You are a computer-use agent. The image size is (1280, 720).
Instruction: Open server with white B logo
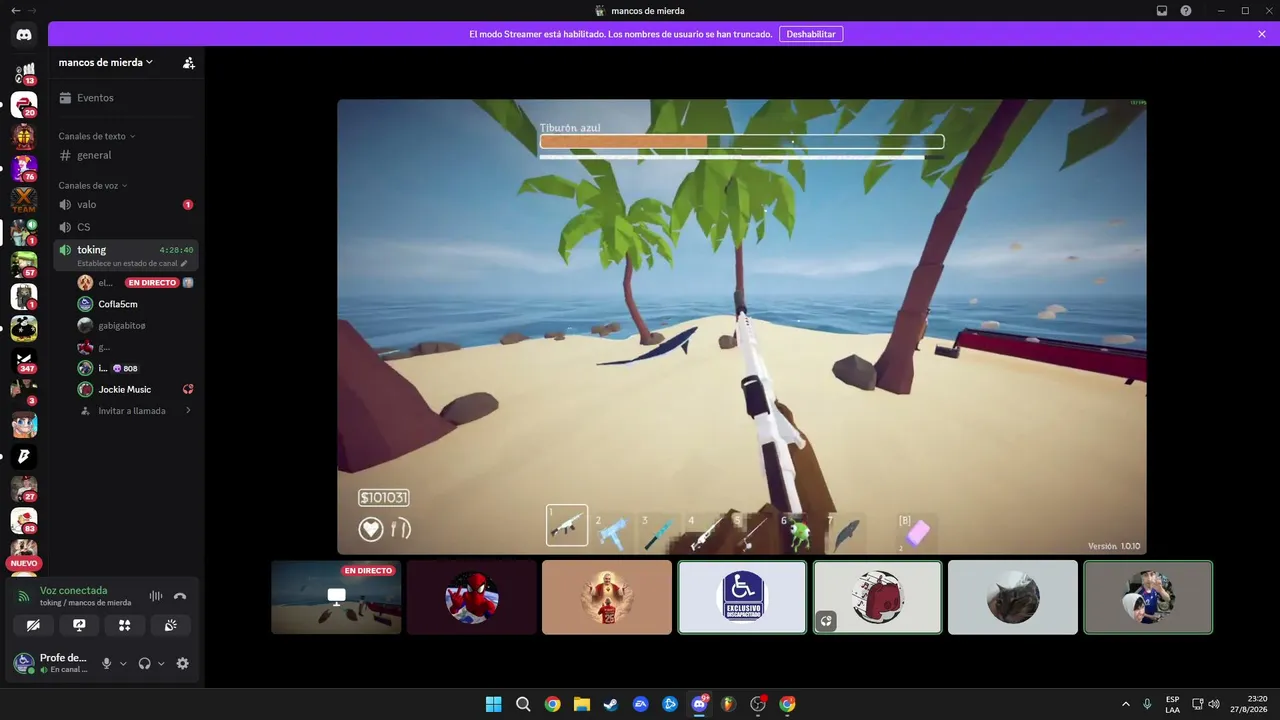click(x=24, y=456)
